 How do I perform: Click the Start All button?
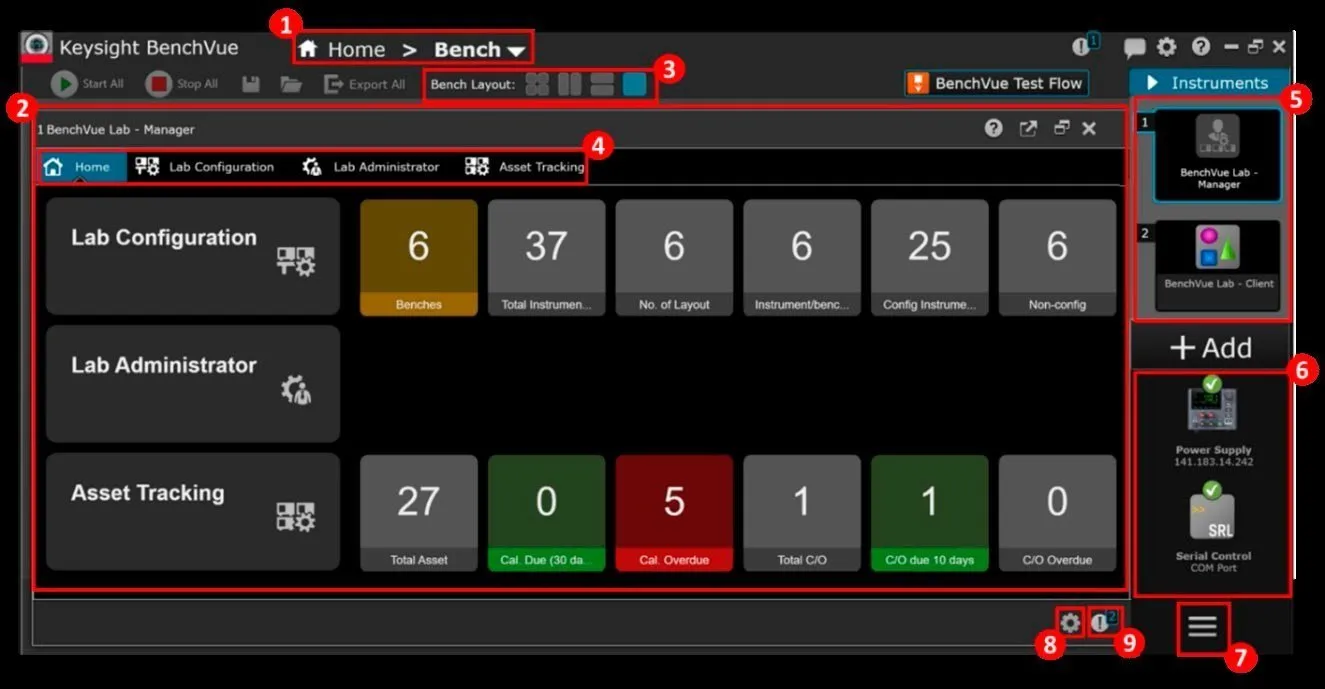88,84
